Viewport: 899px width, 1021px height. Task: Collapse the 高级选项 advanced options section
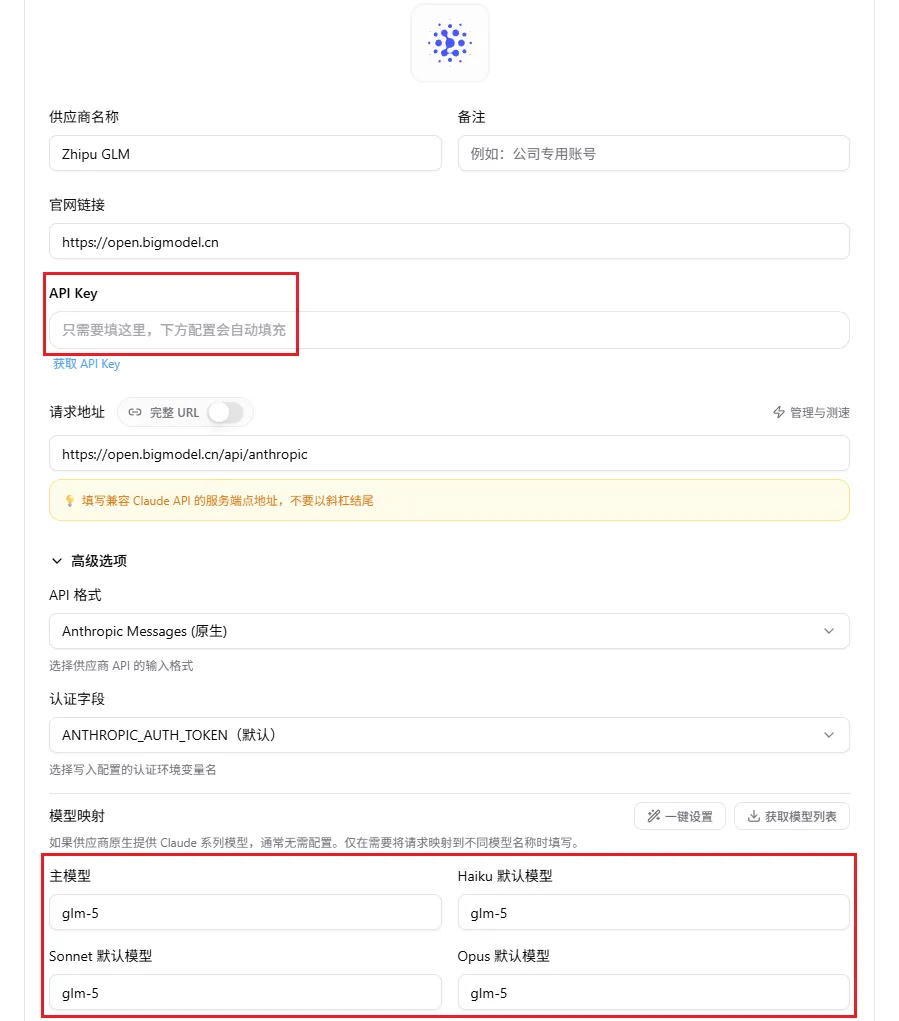(x=89, y=561)
